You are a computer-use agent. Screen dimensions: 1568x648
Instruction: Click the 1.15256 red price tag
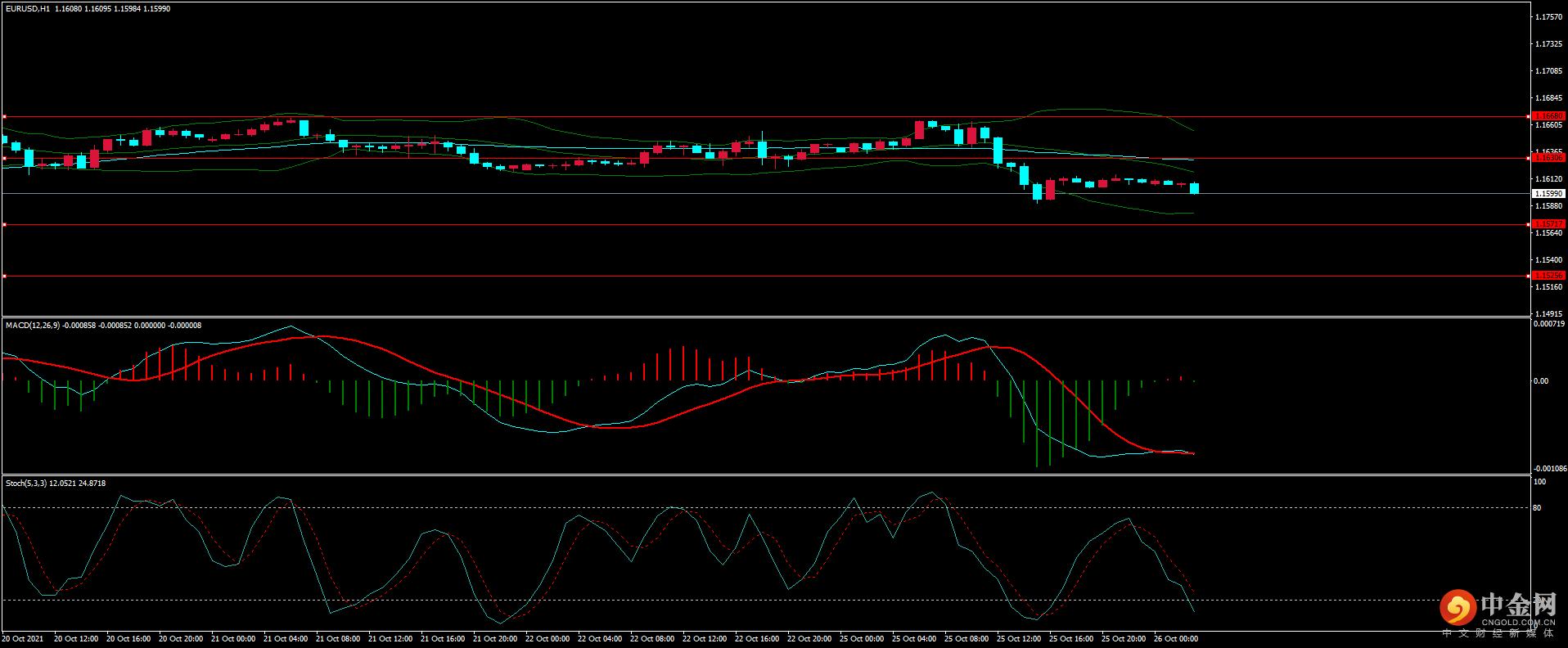pos(1548,276)
